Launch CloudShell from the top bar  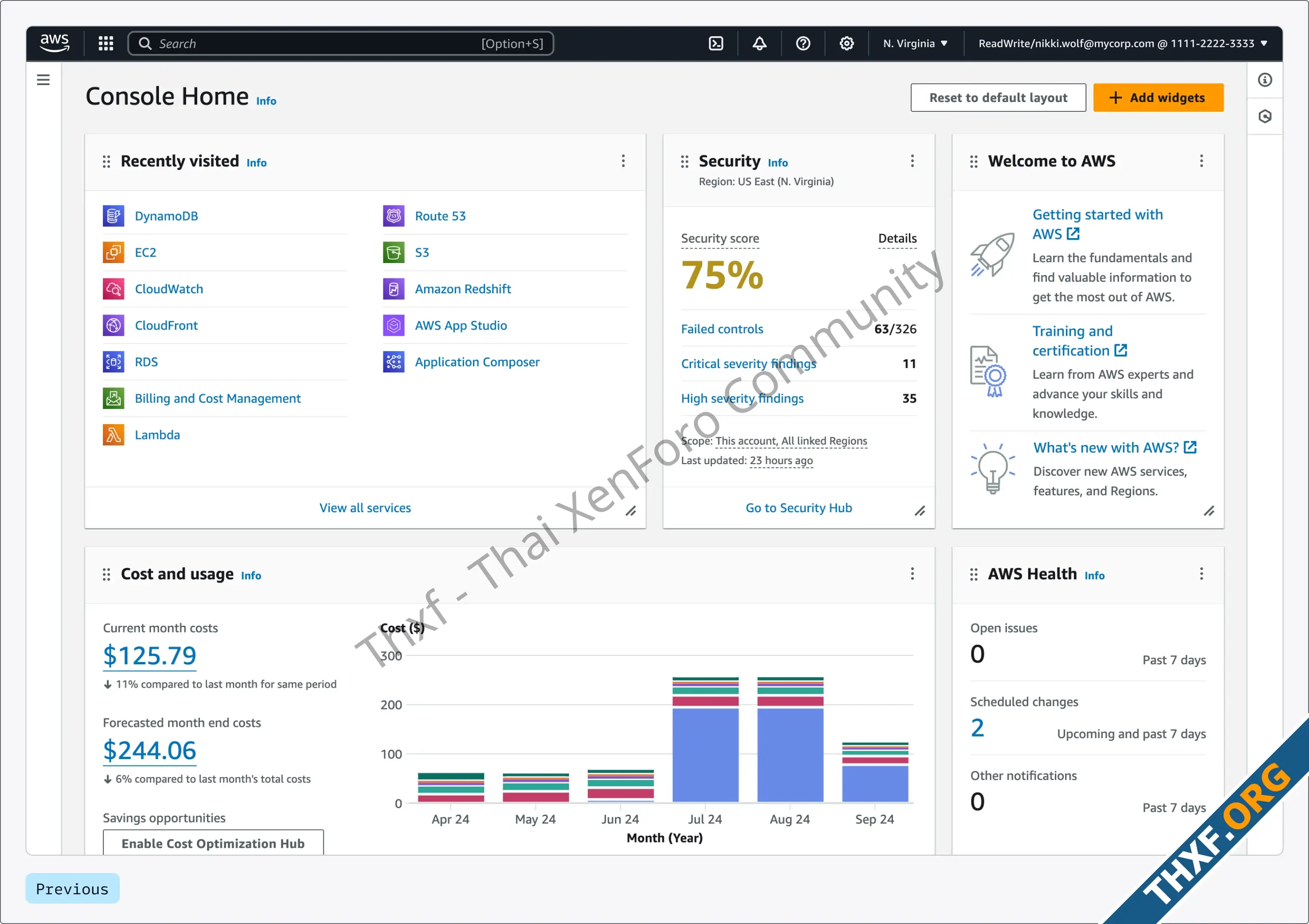(716, 43)
